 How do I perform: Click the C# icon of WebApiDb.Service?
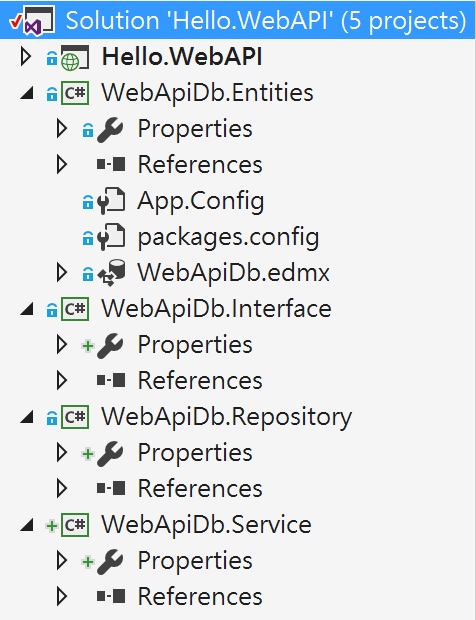(75, 525)
